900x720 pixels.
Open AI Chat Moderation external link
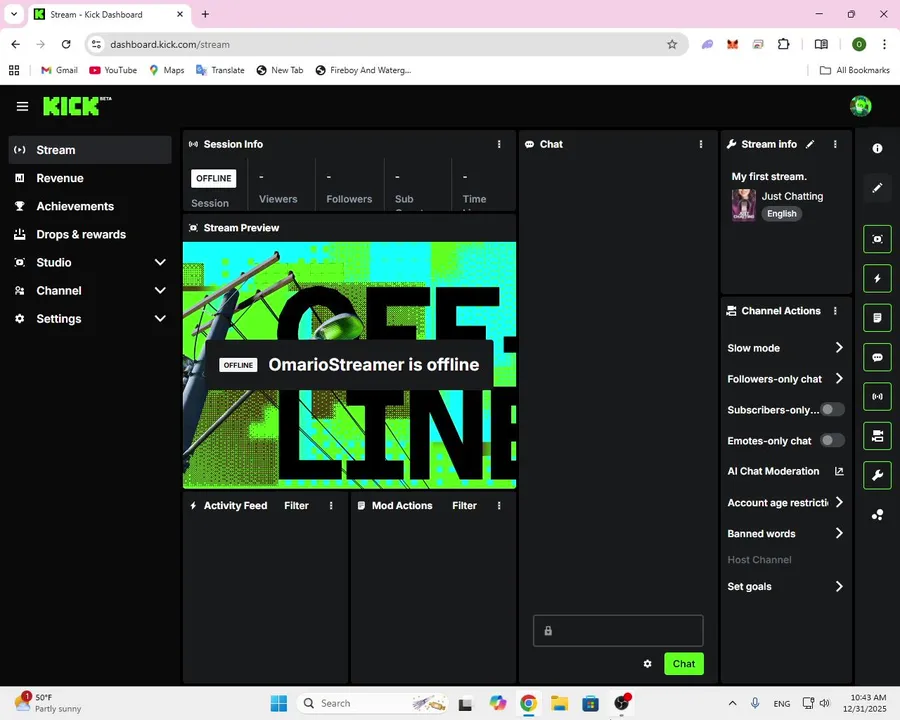(839, 471)
